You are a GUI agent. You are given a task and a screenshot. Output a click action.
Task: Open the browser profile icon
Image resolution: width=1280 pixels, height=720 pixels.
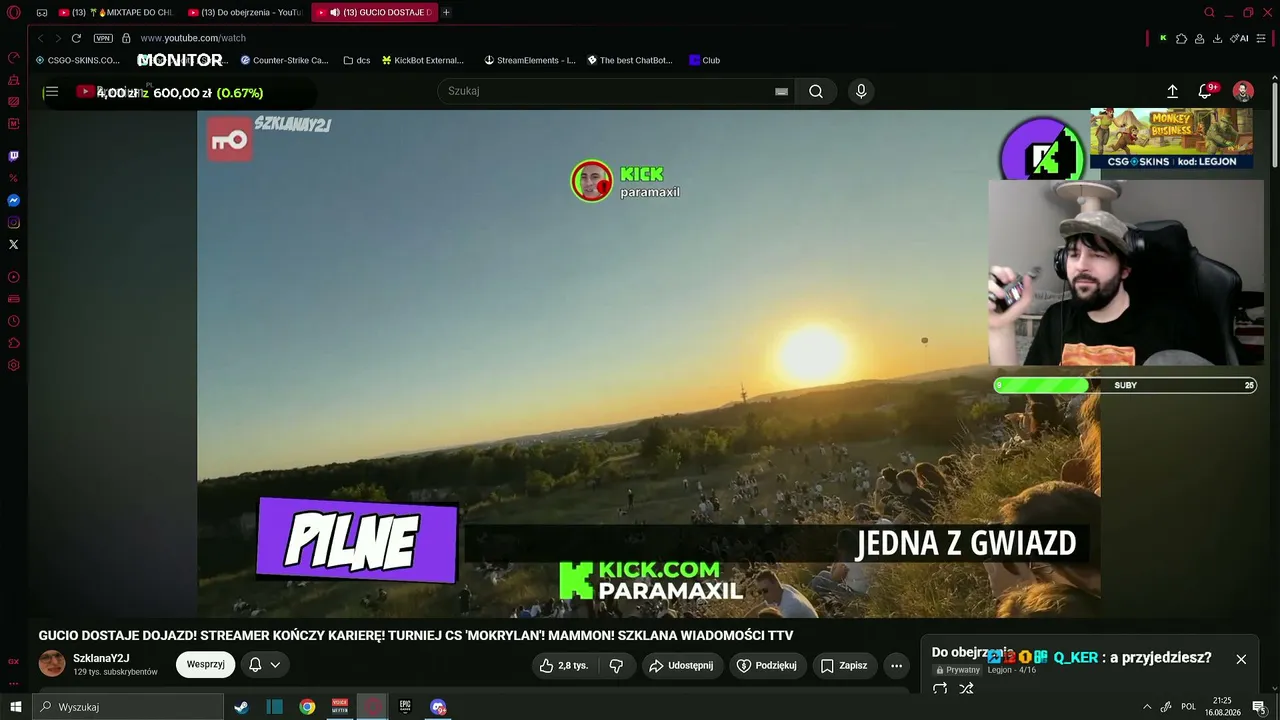pyautogui.click(x=1199, y=38)
